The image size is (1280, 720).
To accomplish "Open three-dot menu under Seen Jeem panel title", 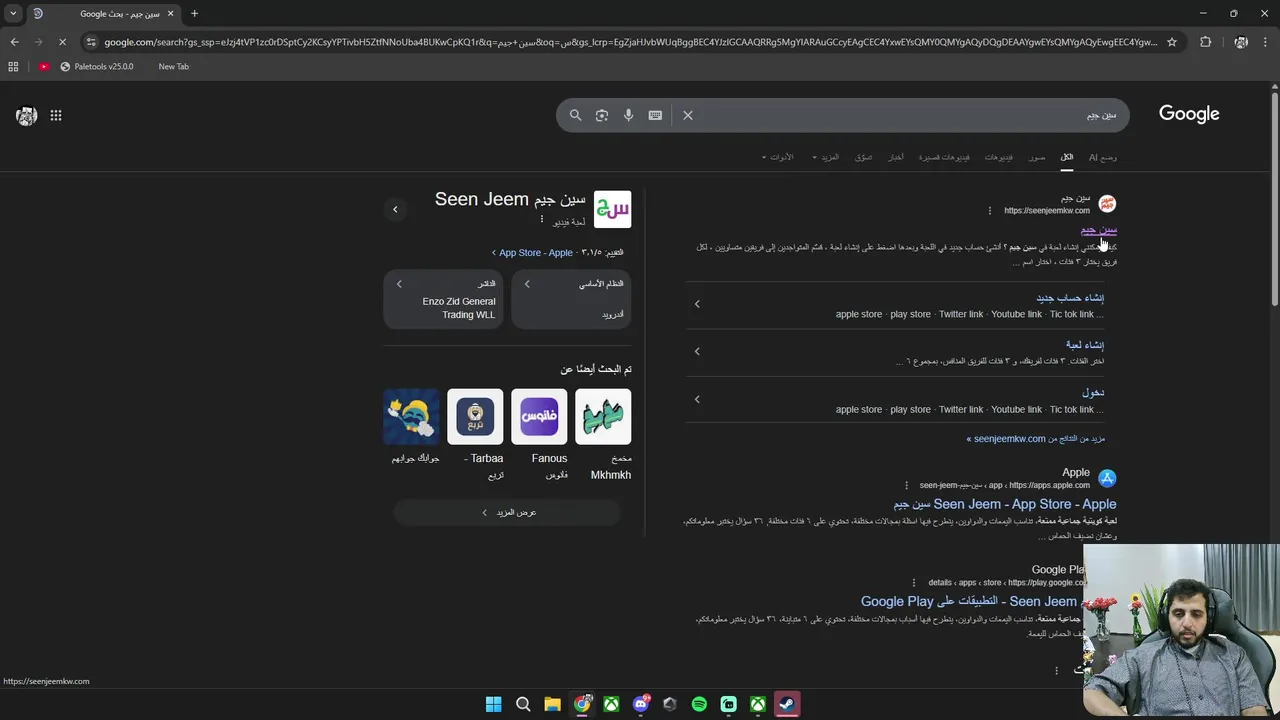I will tap(542, 220).
